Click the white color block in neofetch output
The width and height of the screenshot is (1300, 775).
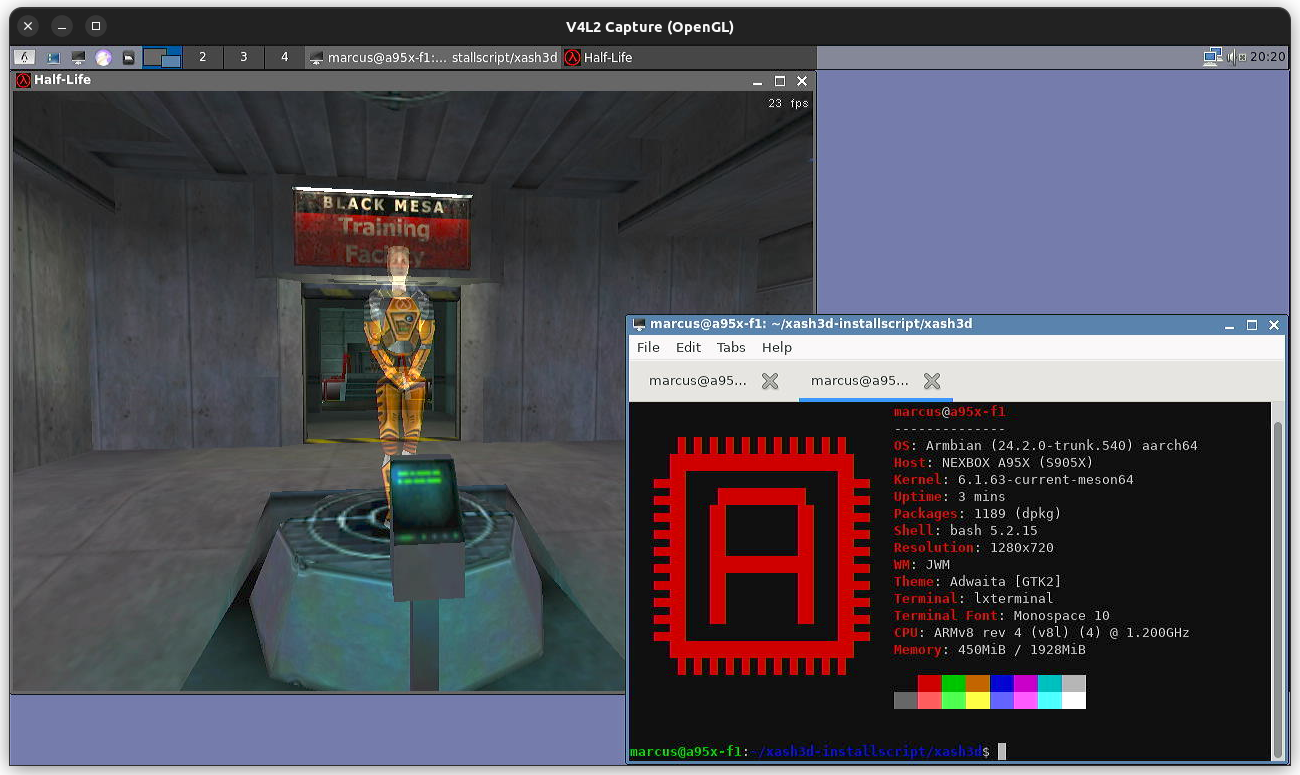tap(1074, 700)
